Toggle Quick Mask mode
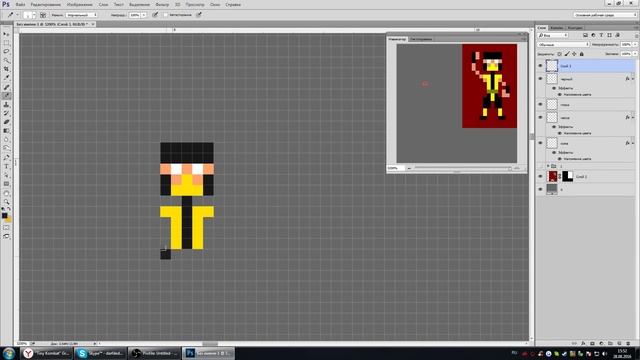 (6, 228)
